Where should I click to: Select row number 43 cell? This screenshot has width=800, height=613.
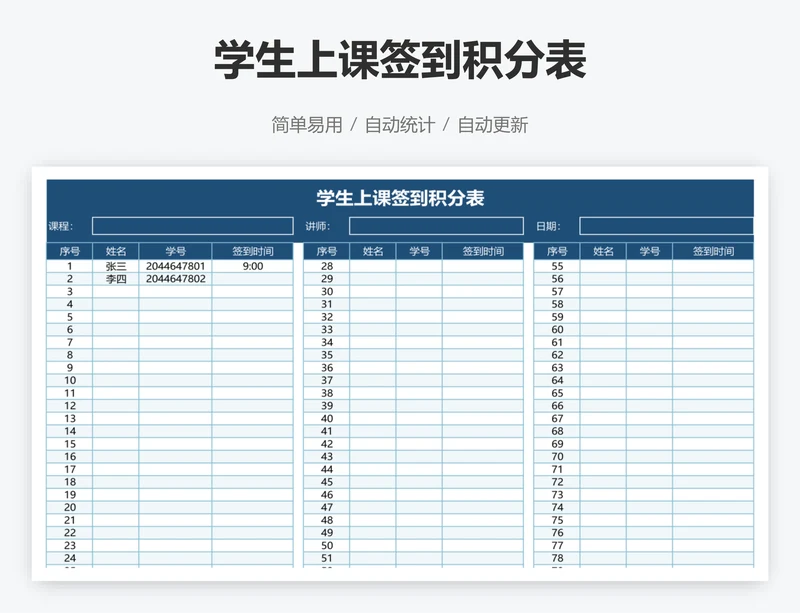pos(327,456)
